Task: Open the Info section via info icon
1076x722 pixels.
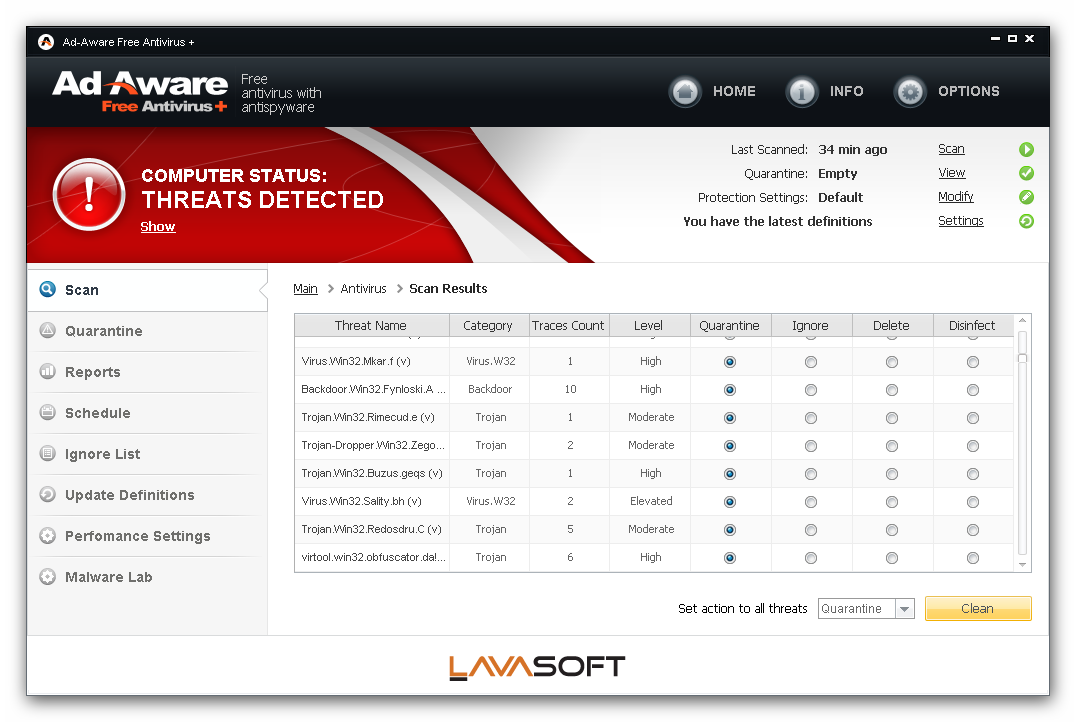Action: tap(802, 92)
